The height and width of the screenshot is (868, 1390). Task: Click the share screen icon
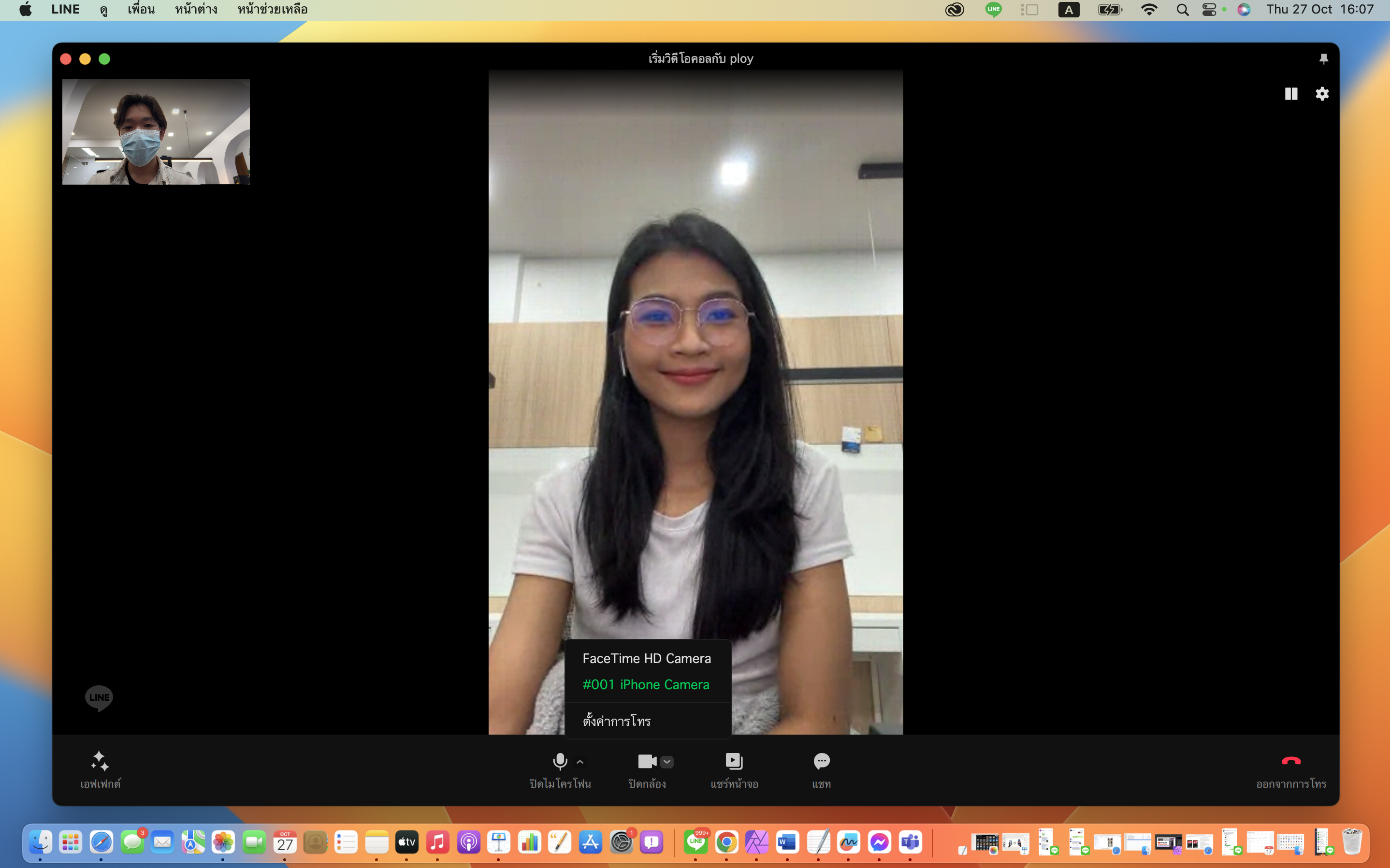734,761
